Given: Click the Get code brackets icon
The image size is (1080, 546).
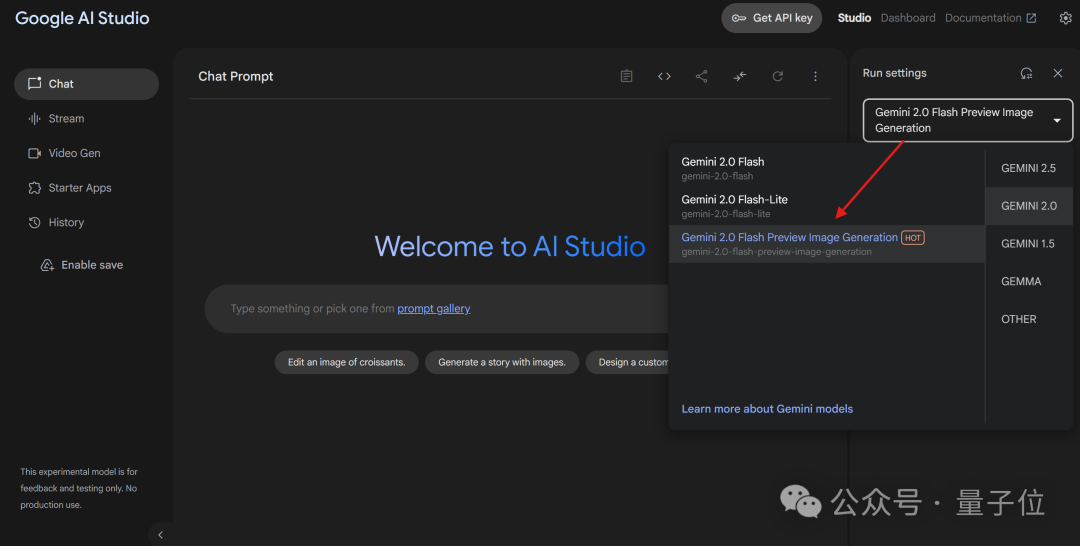Looking at the screenshot, I should pos(664,77).
